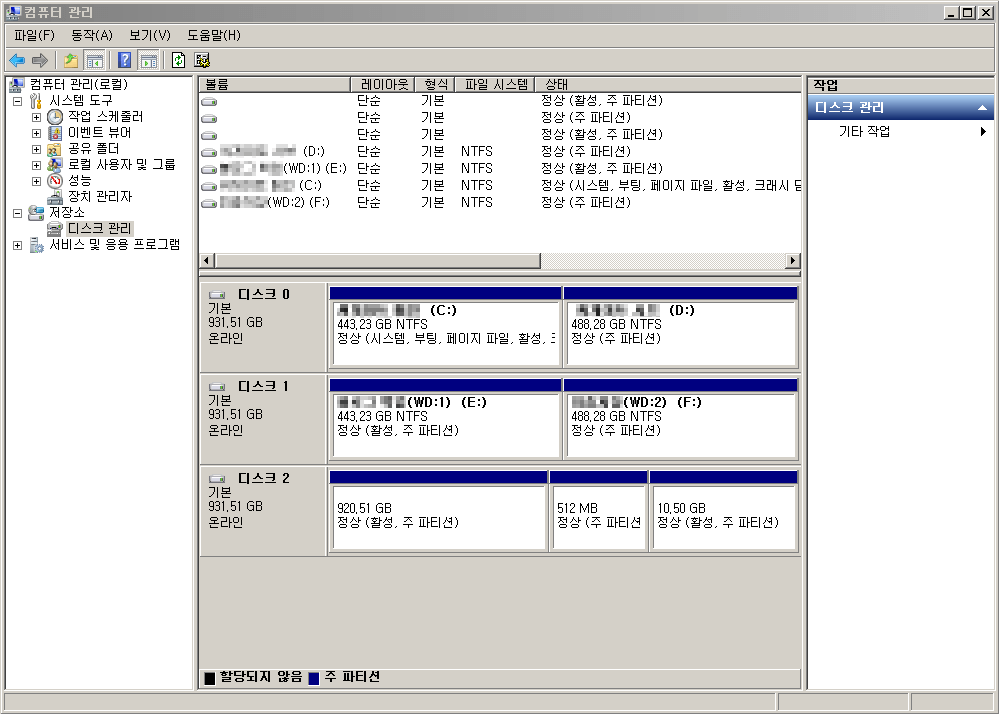Select the (WD:2) (F:) volume row
This screenshot has height=714, width=999.
(500, 203)
